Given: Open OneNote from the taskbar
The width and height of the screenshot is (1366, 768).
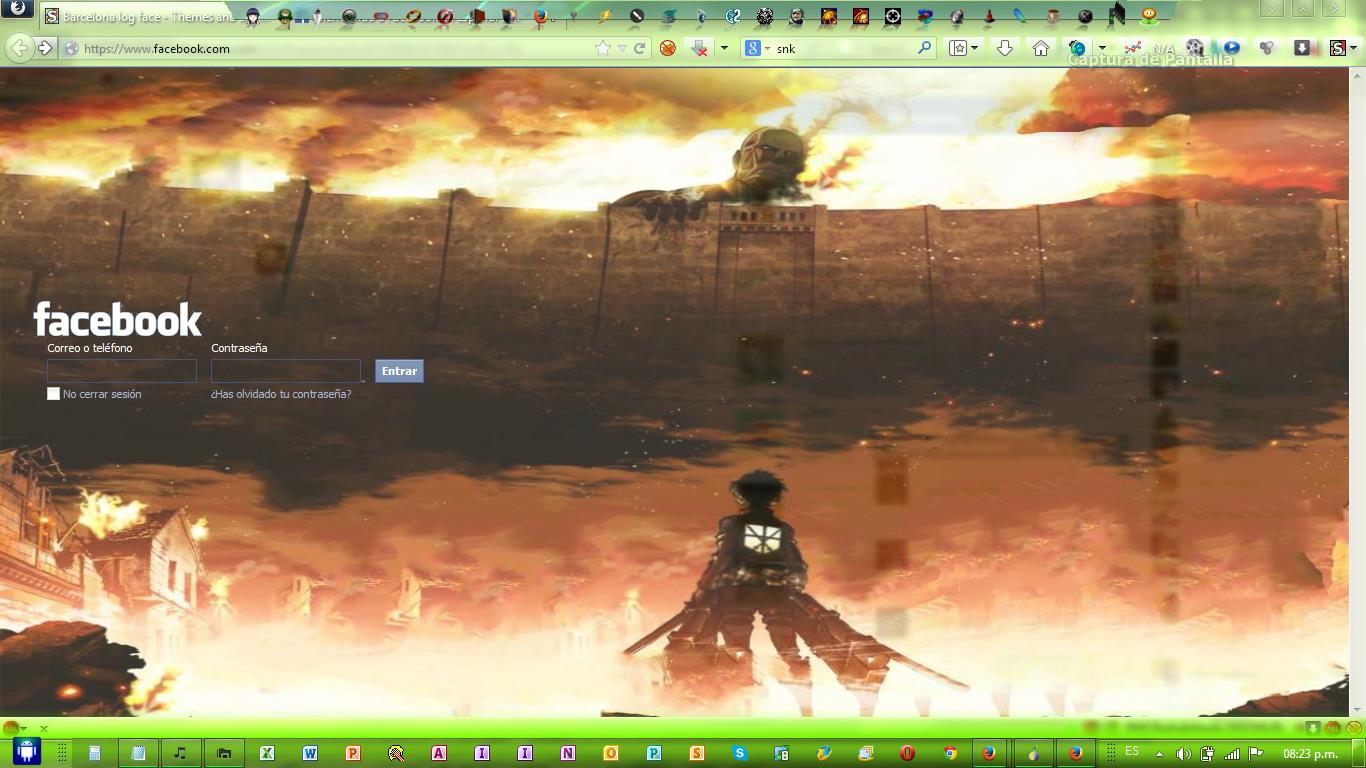Looking at the screenshot, I should pyautogui.click(x=568, y=753).
